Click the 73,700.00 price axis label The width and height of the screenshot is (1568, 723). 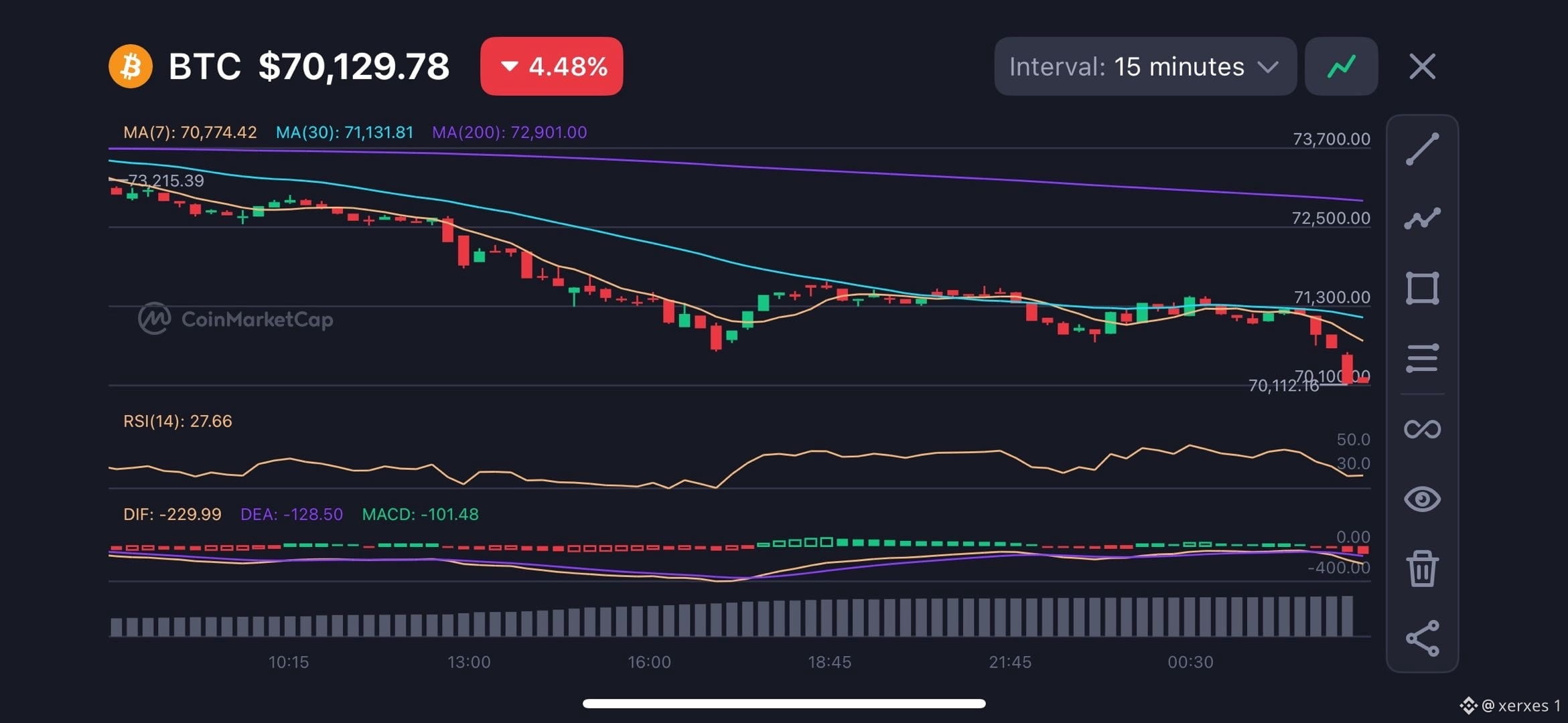click(1331, 139)
